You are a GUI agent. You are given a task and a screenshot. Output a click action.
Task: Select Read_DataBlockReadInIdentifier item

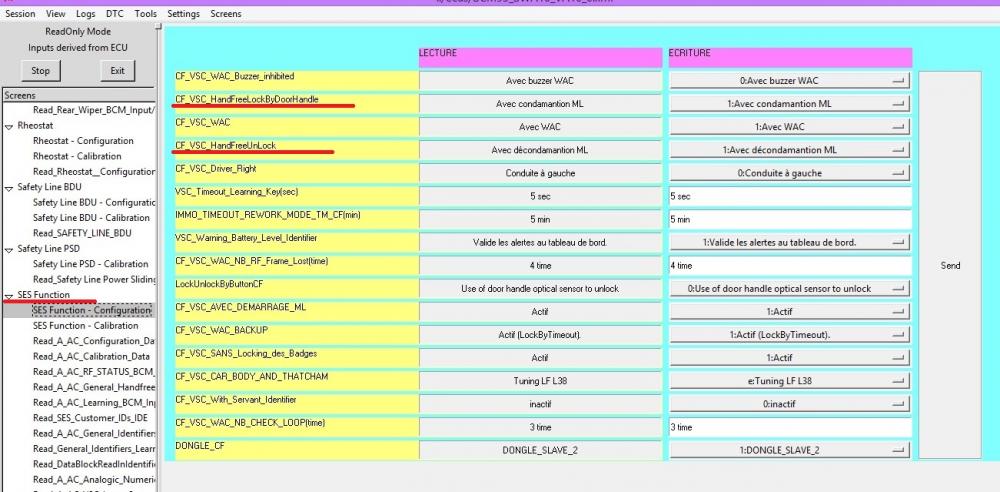point(93,464)
